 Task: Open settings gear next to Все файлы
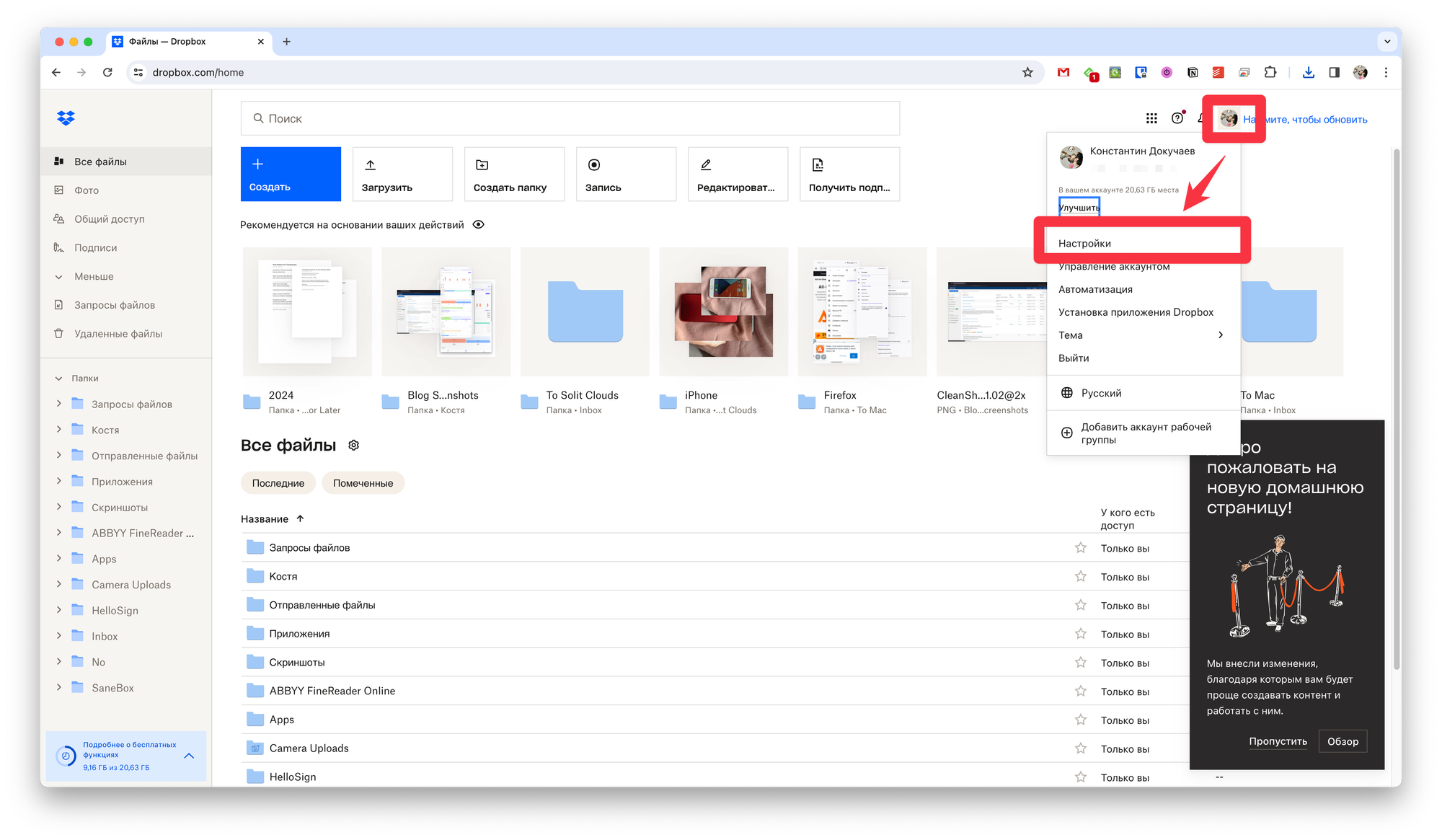(353, 446)
